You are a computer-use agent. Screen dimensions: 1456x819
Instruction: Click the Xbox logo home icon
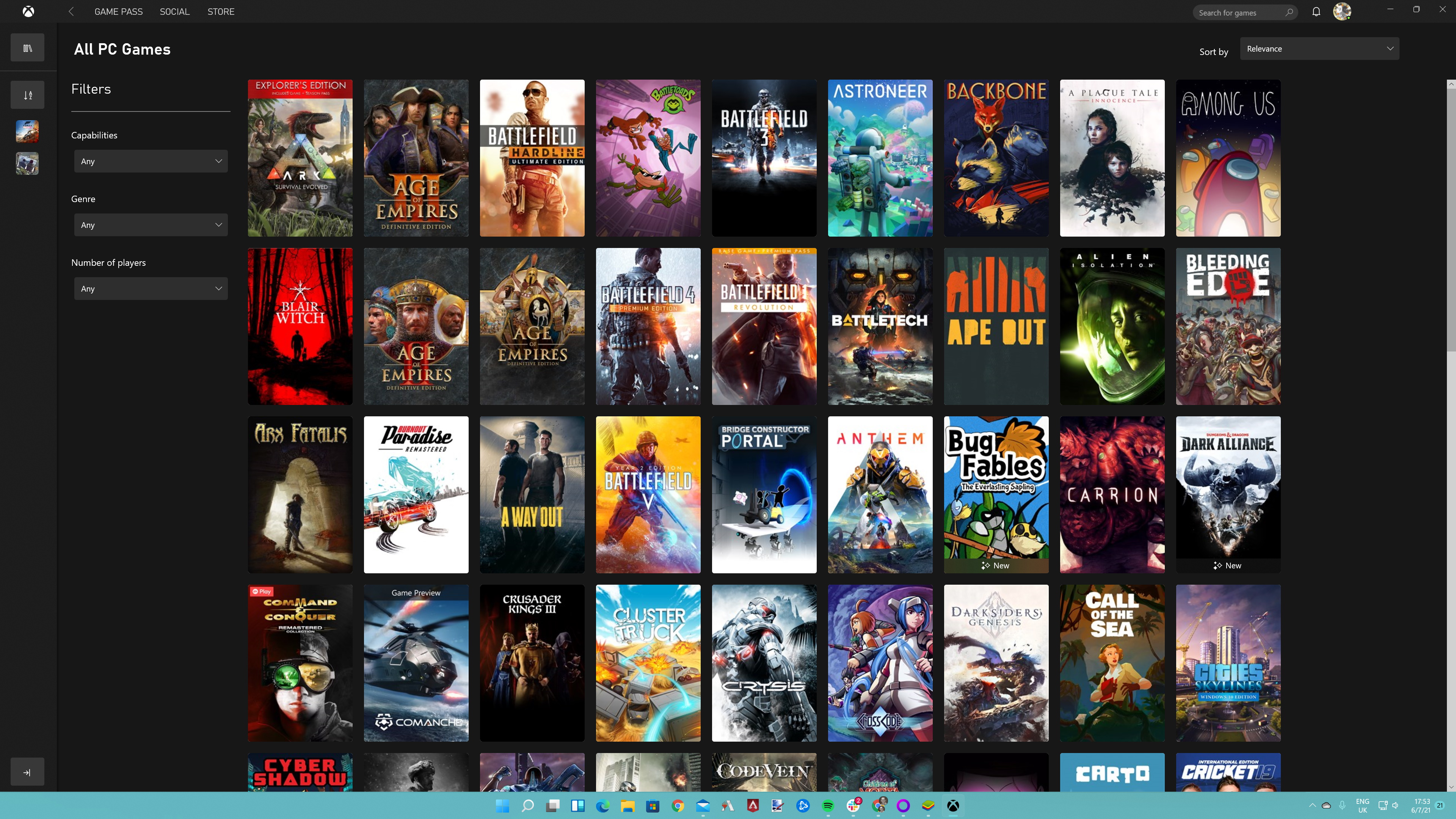tap(28, 11)
